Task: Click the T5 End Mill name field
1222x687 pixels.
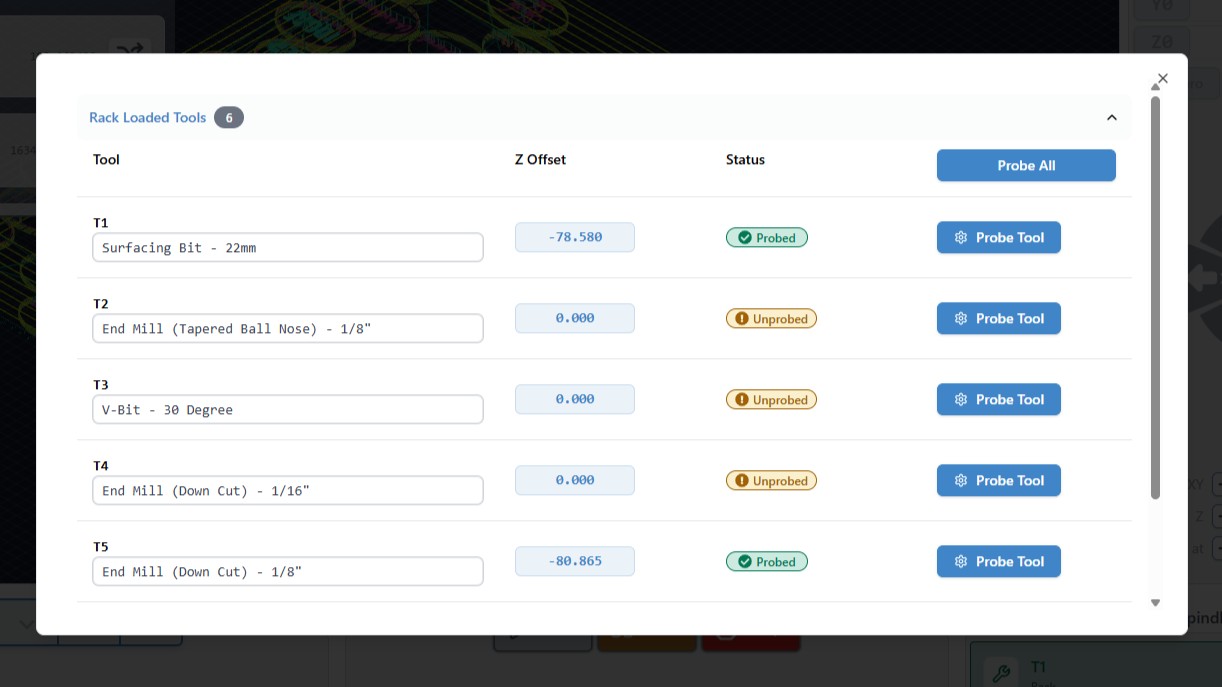Action: coord(287,572)
